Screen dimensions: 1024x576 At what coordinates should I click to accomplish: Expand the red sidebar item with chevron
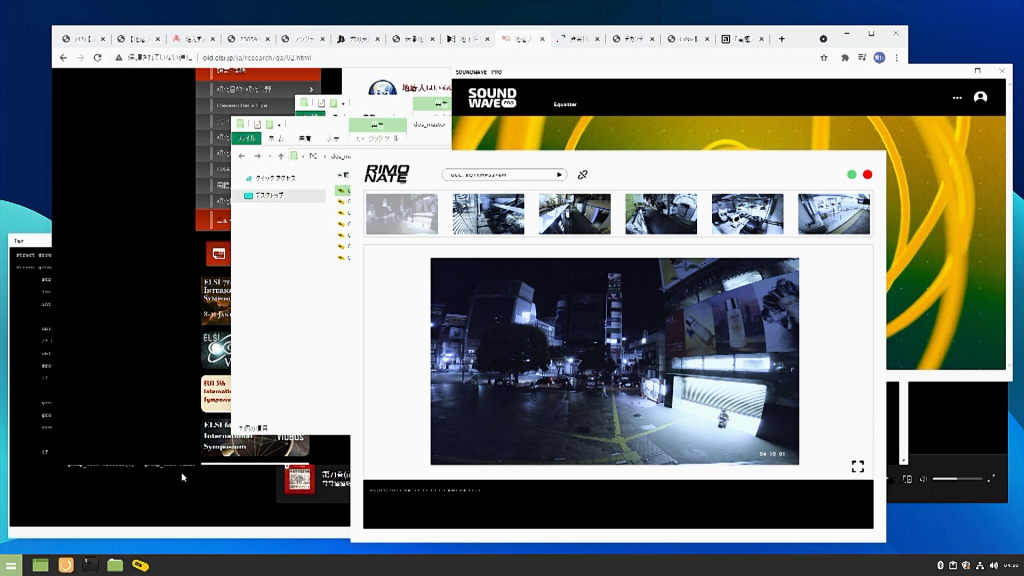coord(311,89)
